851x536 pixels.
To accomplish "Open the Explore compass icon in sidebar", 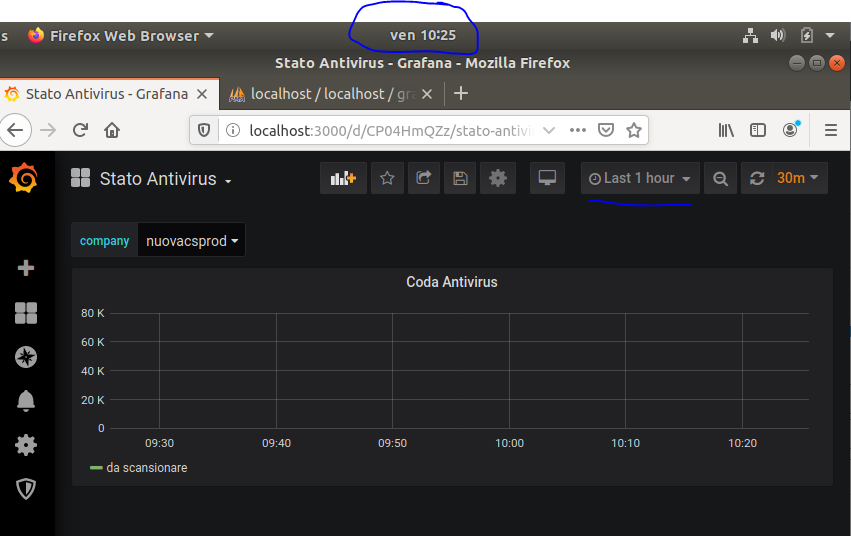I will [x=26, y=357].
